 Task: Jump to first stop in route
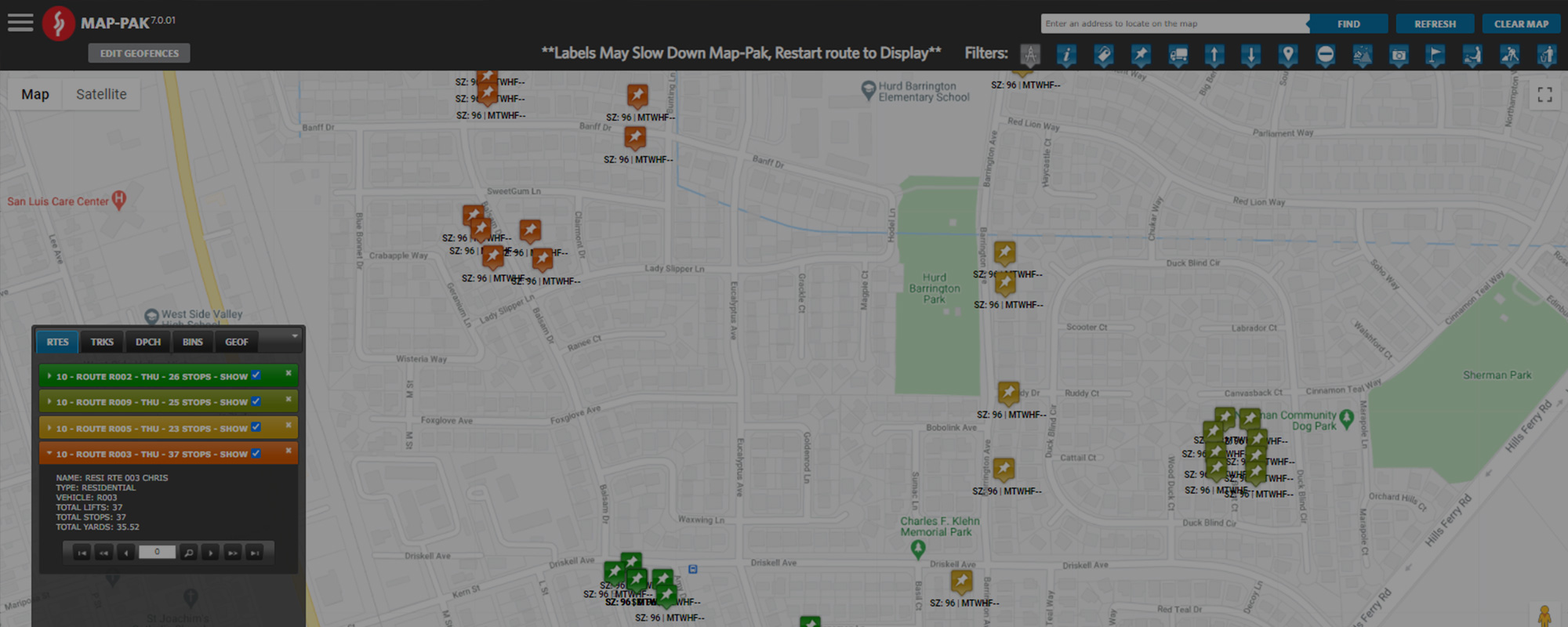82,553
